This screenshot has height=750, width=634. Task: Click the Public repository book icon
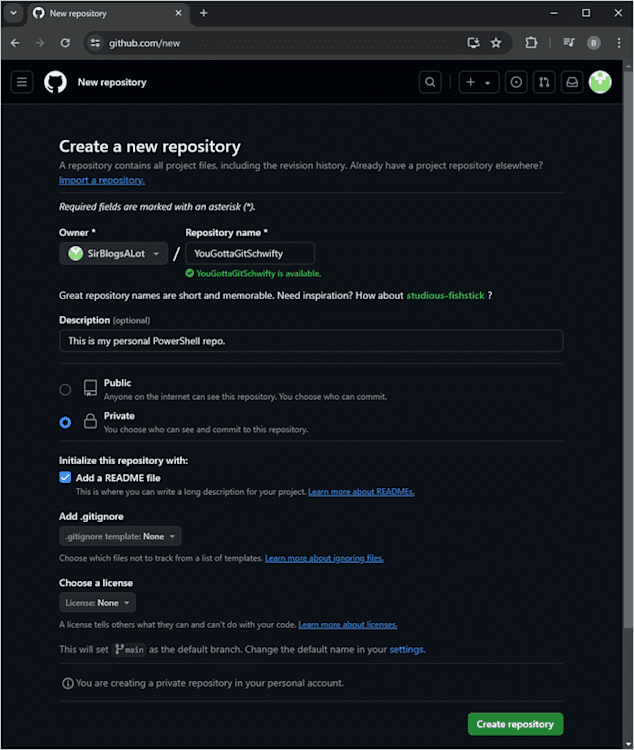pos(90,388)
